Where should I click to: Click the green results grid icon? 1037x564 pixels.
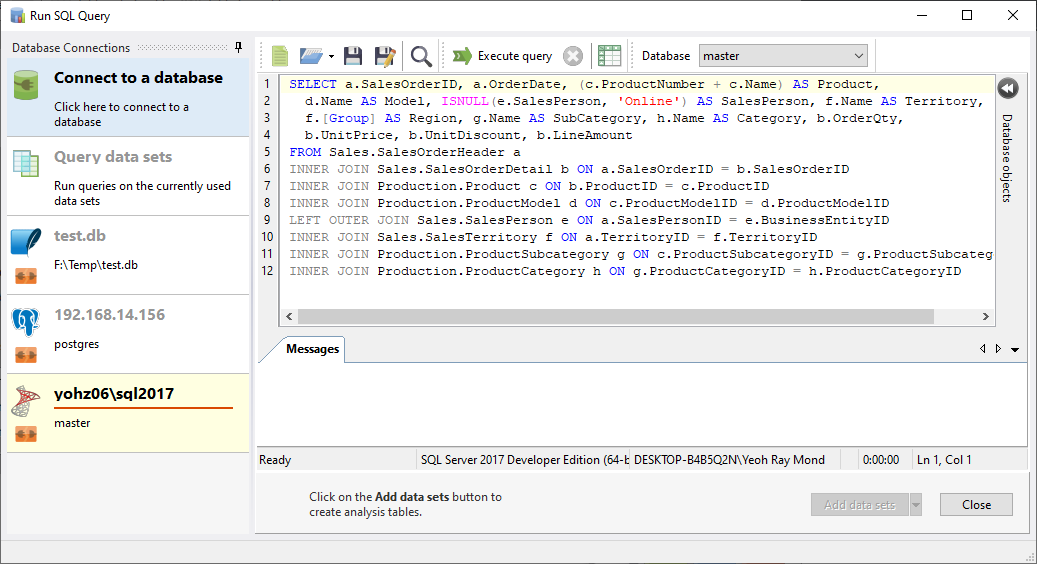tap(609, 56)
